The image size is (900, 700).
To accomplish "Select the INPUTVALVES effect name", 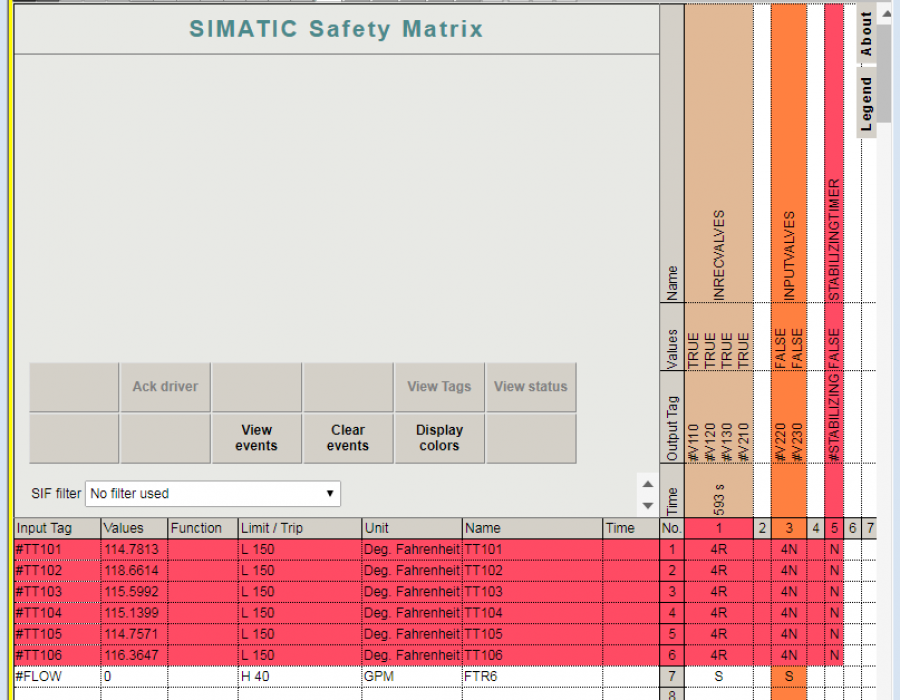I will (789, 256).
